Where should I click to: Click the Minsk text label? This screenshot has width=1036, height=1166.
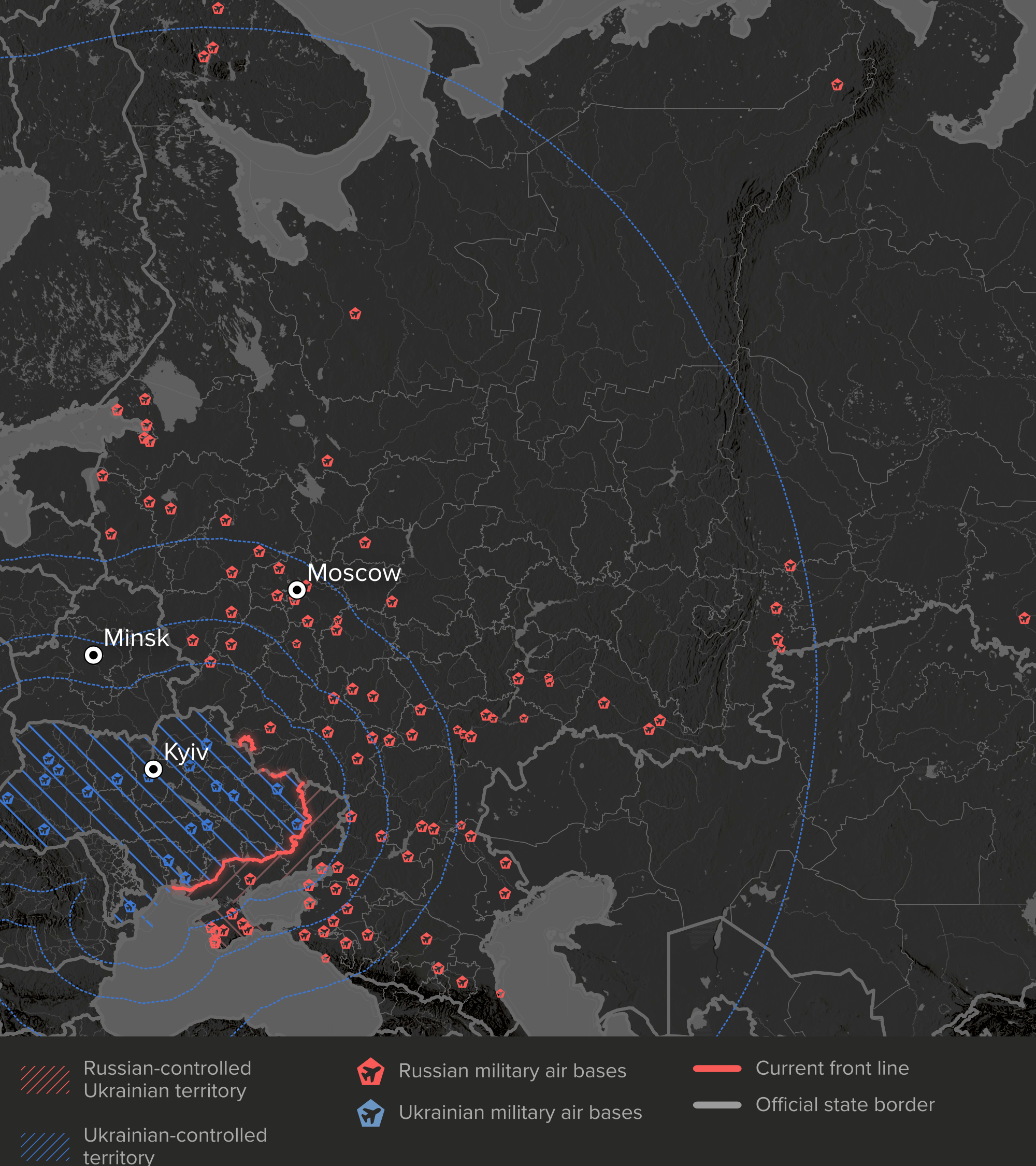coord(136,638)
